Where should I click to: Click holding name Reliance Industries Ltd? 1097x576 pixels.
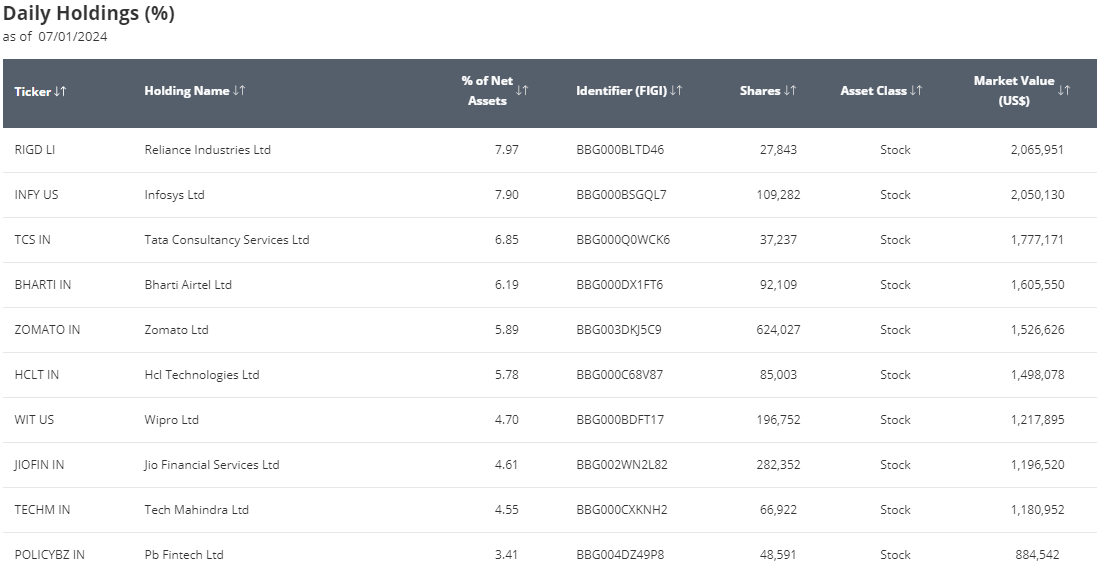[207, 150]
